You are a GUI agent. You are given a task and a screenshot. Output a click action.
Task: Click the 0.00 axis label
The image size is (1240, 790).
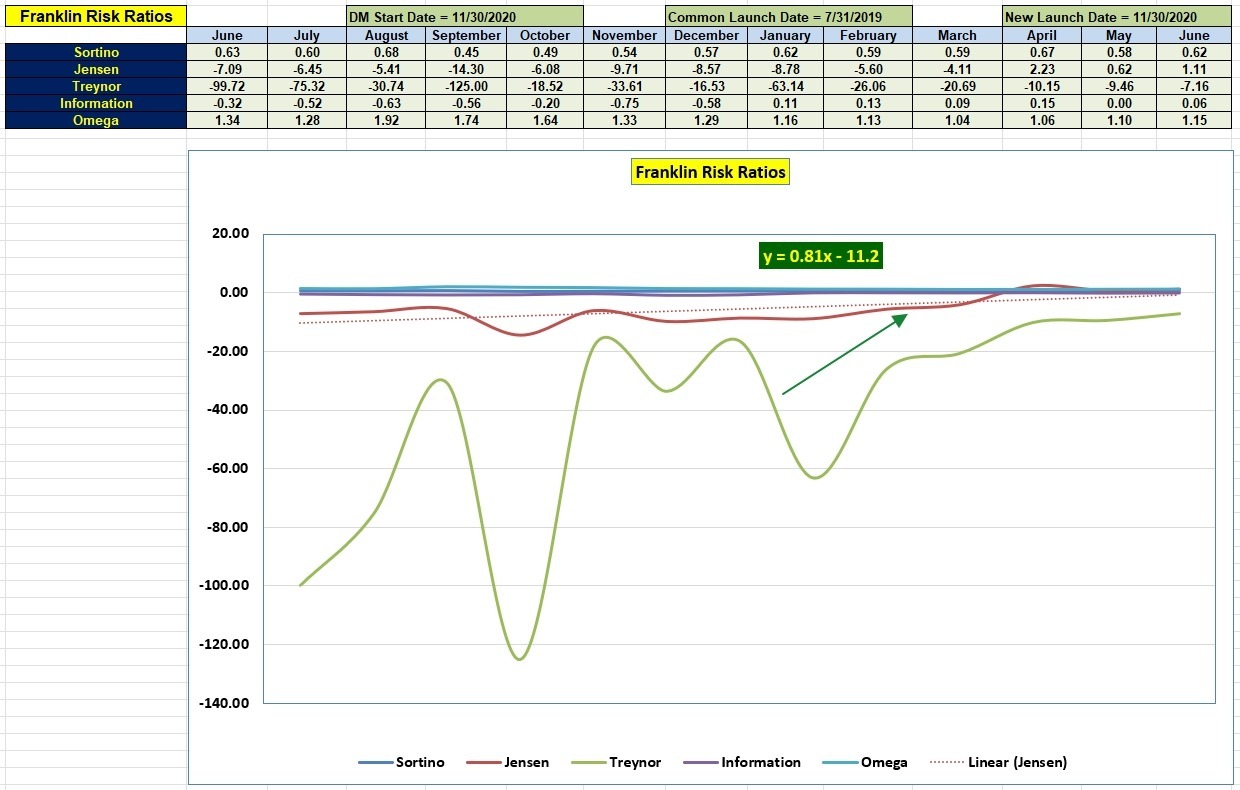pos(233,293)
